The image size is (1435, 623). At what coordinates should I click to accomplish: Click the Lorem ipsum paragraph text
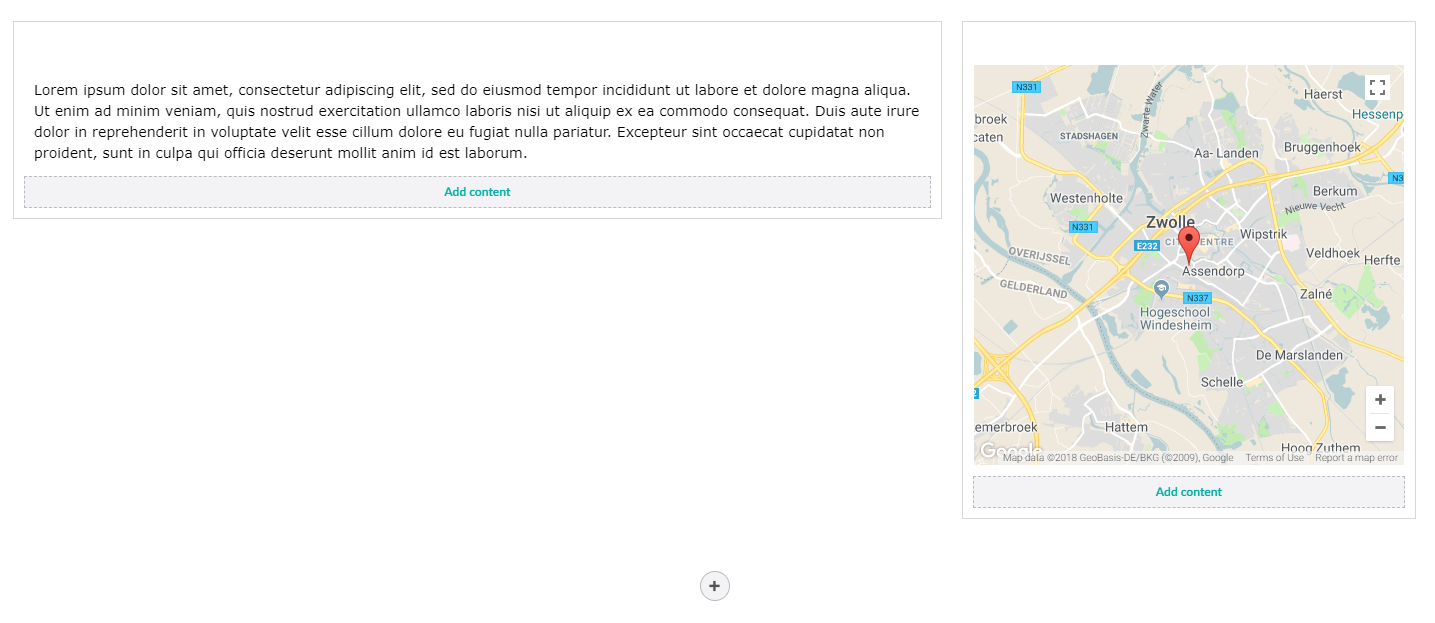click(477, 122)
